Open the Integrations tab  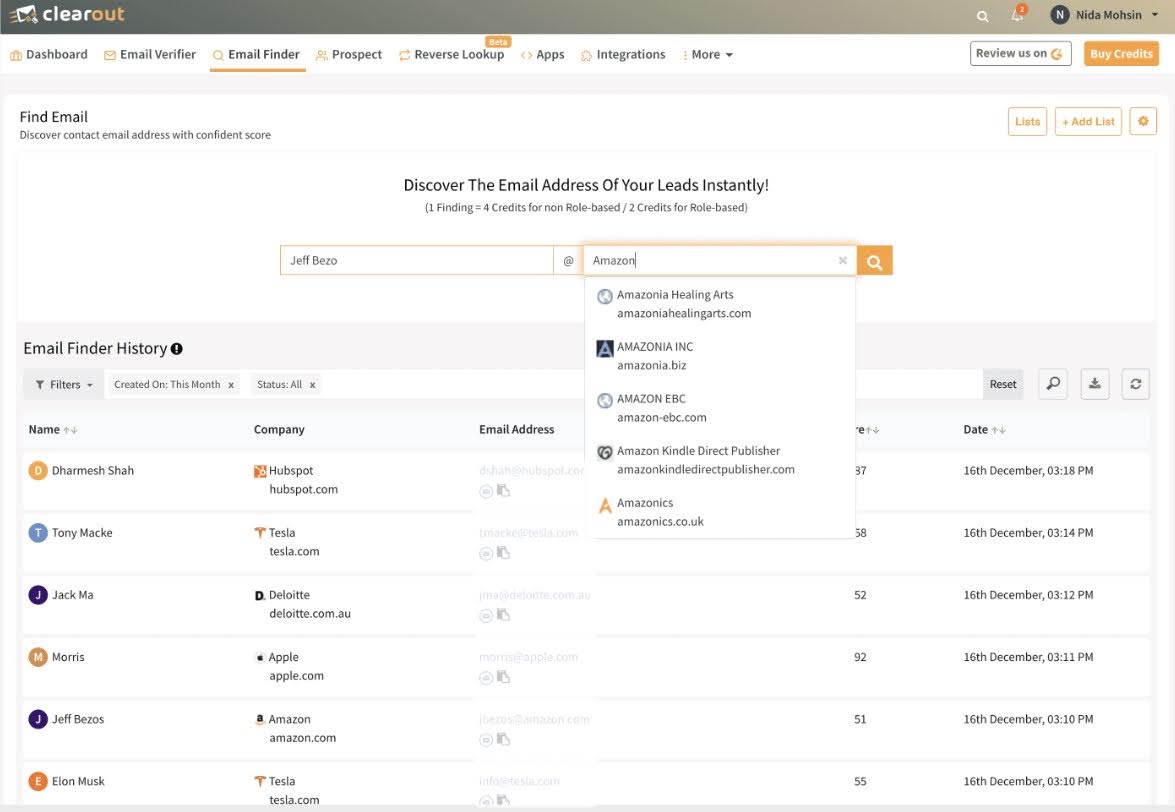623,54
